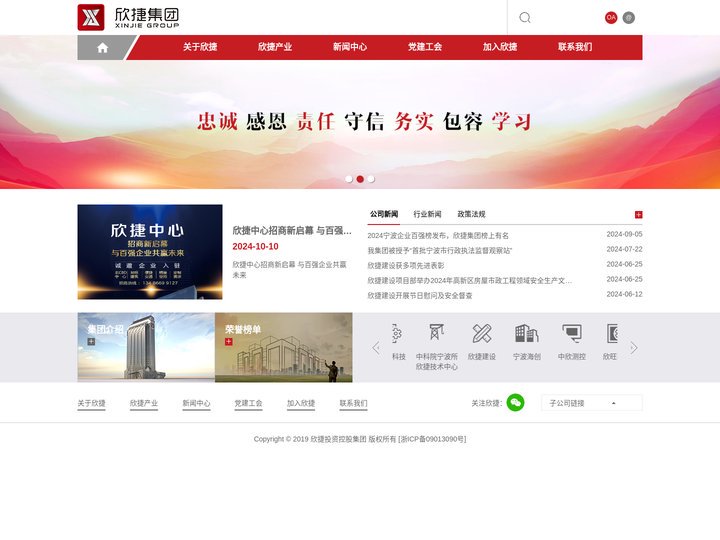Open news 首批宁波市行政执法监督观察站
Viewport: 720px width, 540px height.
pyautogui.click(x=439, y=251)
